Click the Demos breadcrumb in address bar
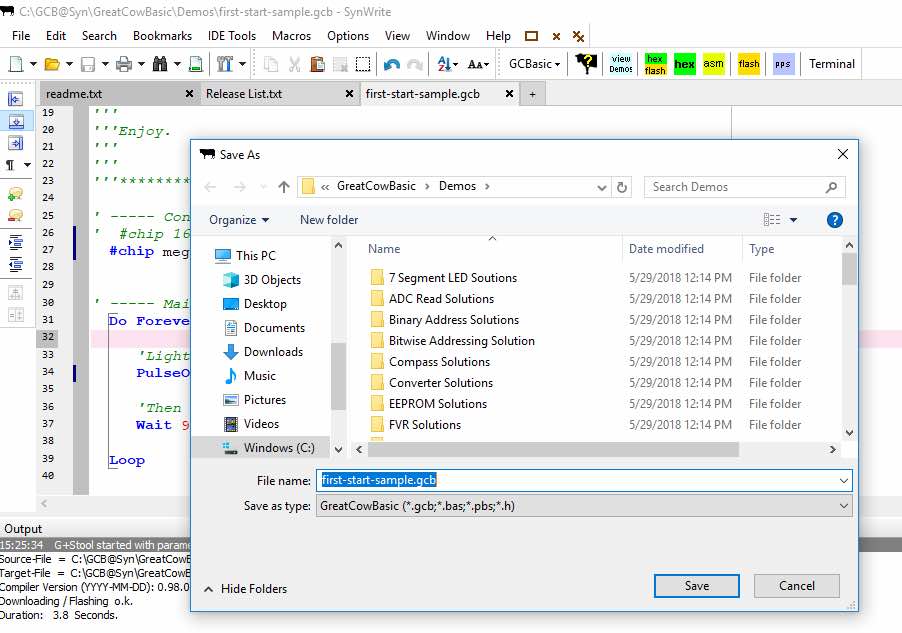902x633 pixels. [457, 186]
